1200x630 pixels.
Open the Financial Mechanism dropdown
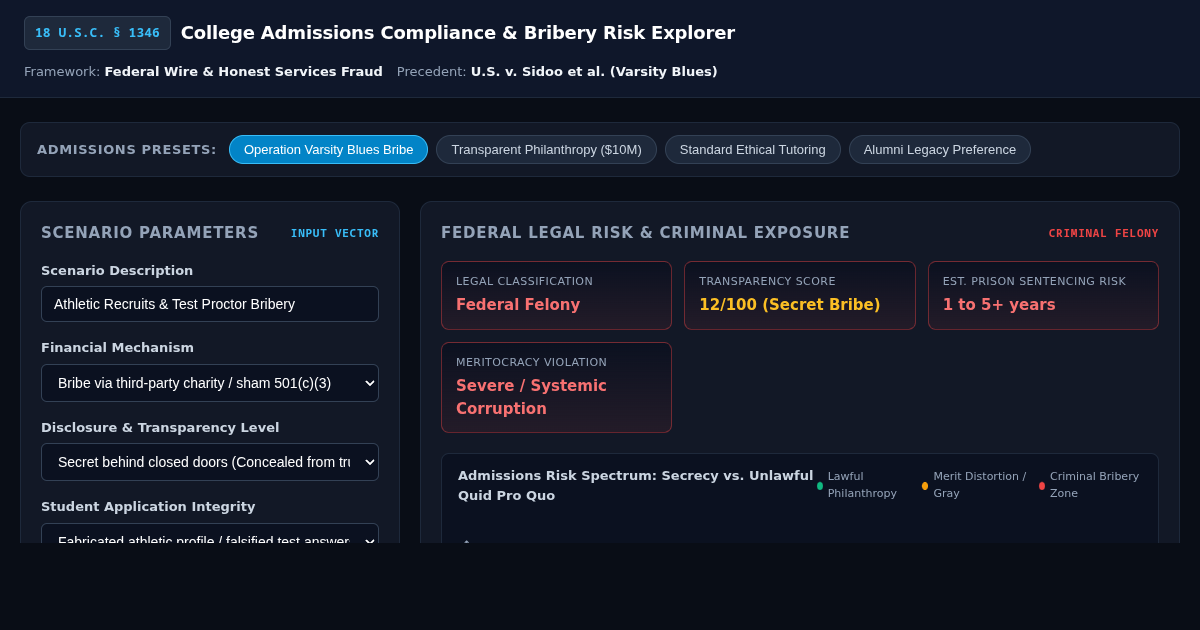(210, 383)
